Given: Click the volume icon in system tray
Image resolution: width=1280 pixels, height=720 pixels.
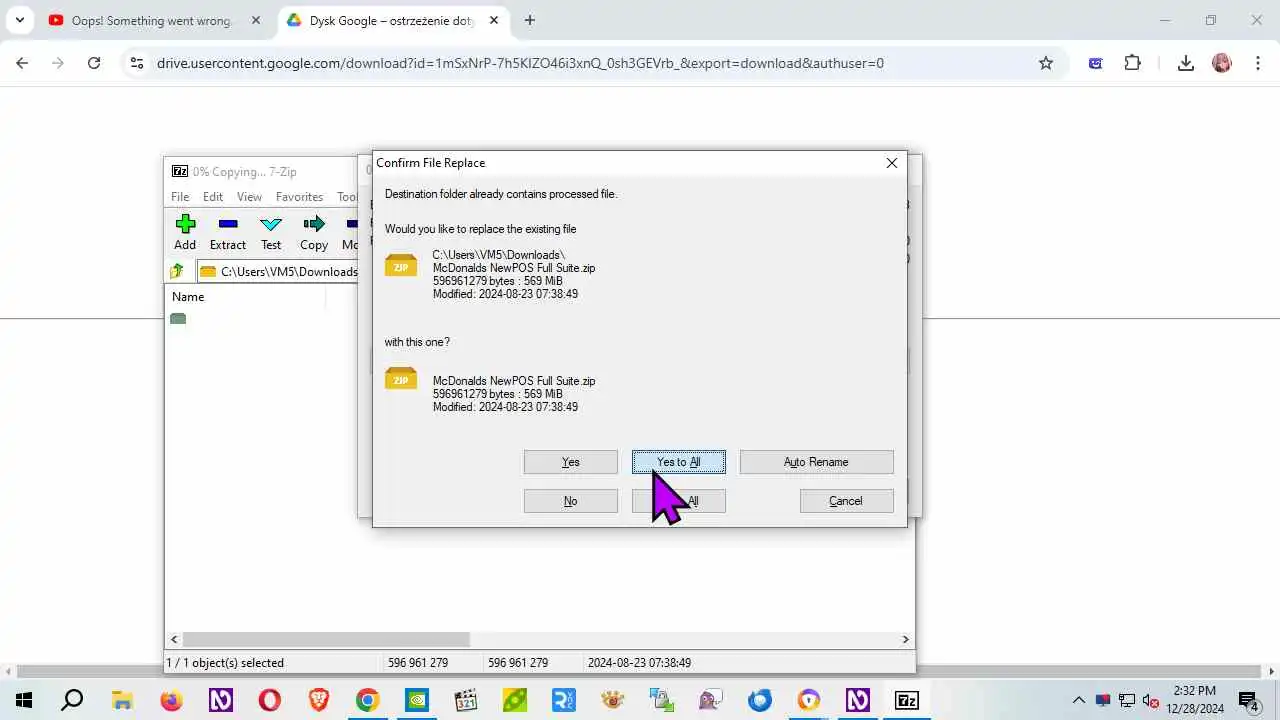Looking at the screenshot, I should coord(1151,700).
